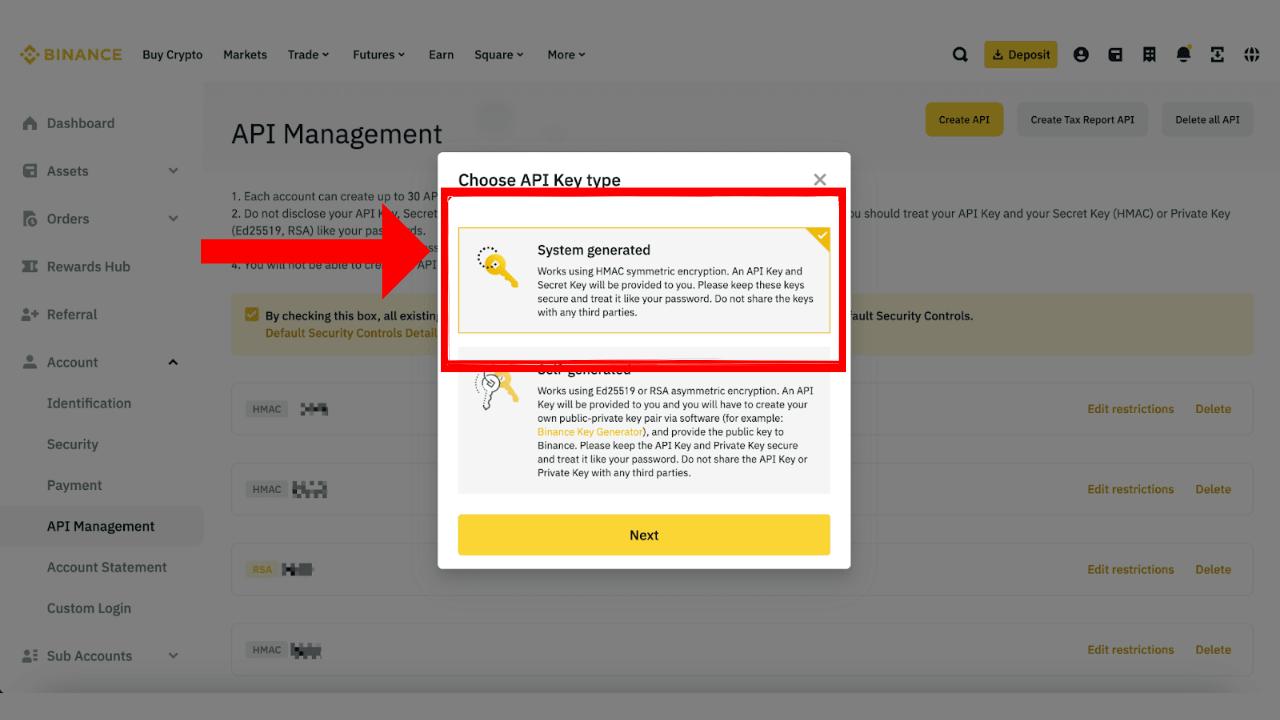
Task: Open the user profile icon
Action: pyautogui.click(x=1081, y=55)
